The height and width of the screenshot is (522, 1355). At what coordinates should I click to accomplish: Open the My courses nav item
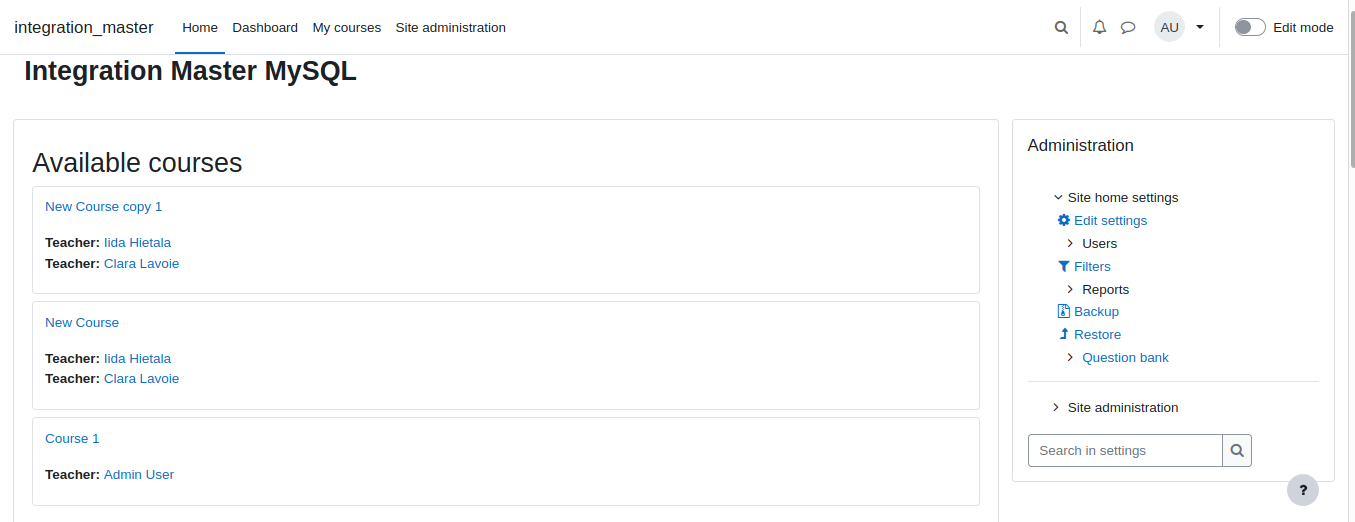click(347, 28)
